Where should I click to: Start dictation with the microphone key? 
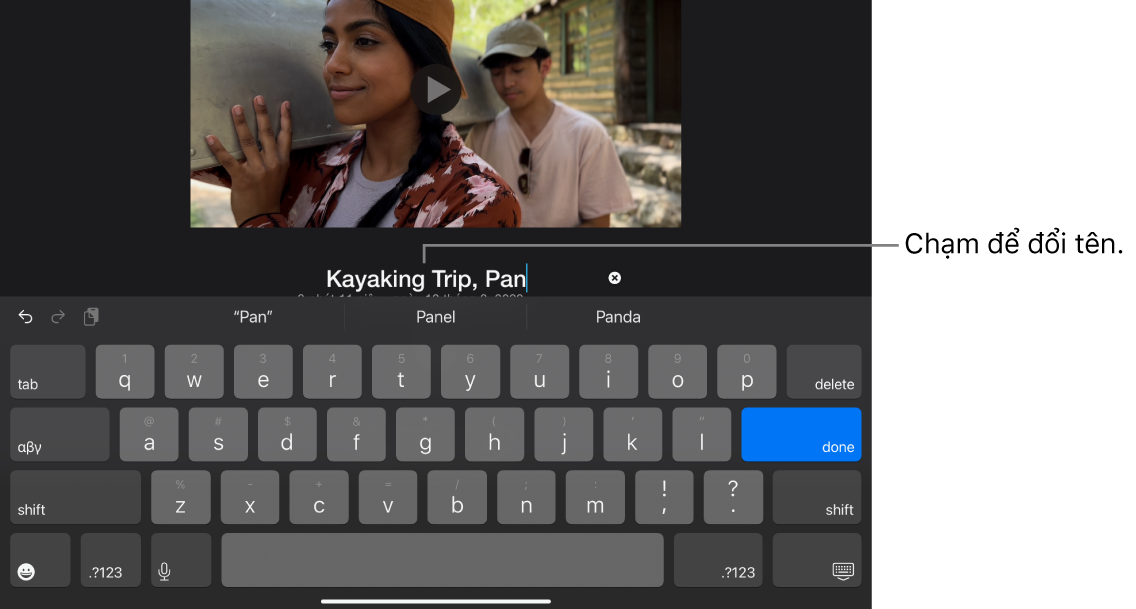click(181, 560)
